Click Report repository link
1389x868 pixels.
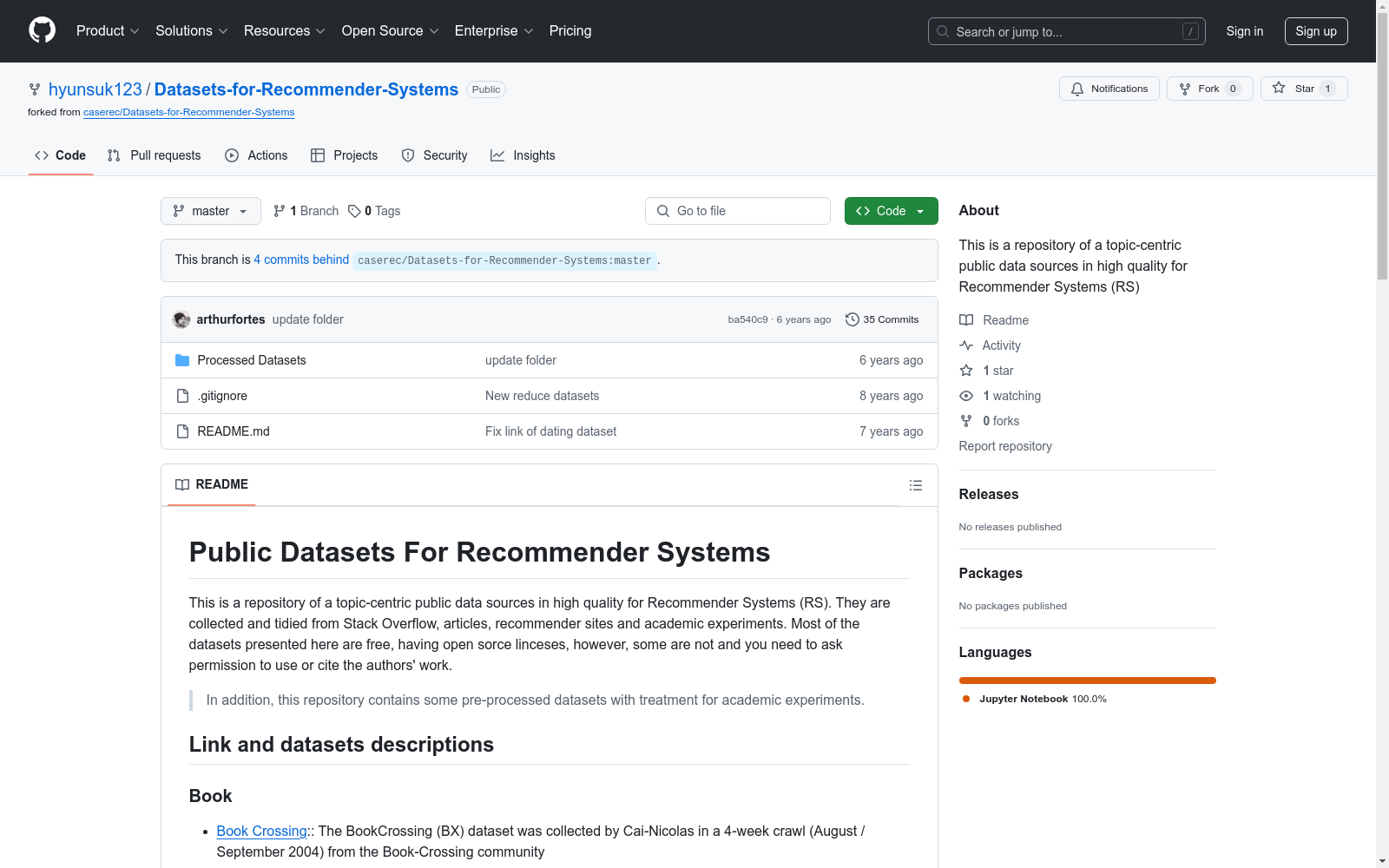tap(1005, 446)
